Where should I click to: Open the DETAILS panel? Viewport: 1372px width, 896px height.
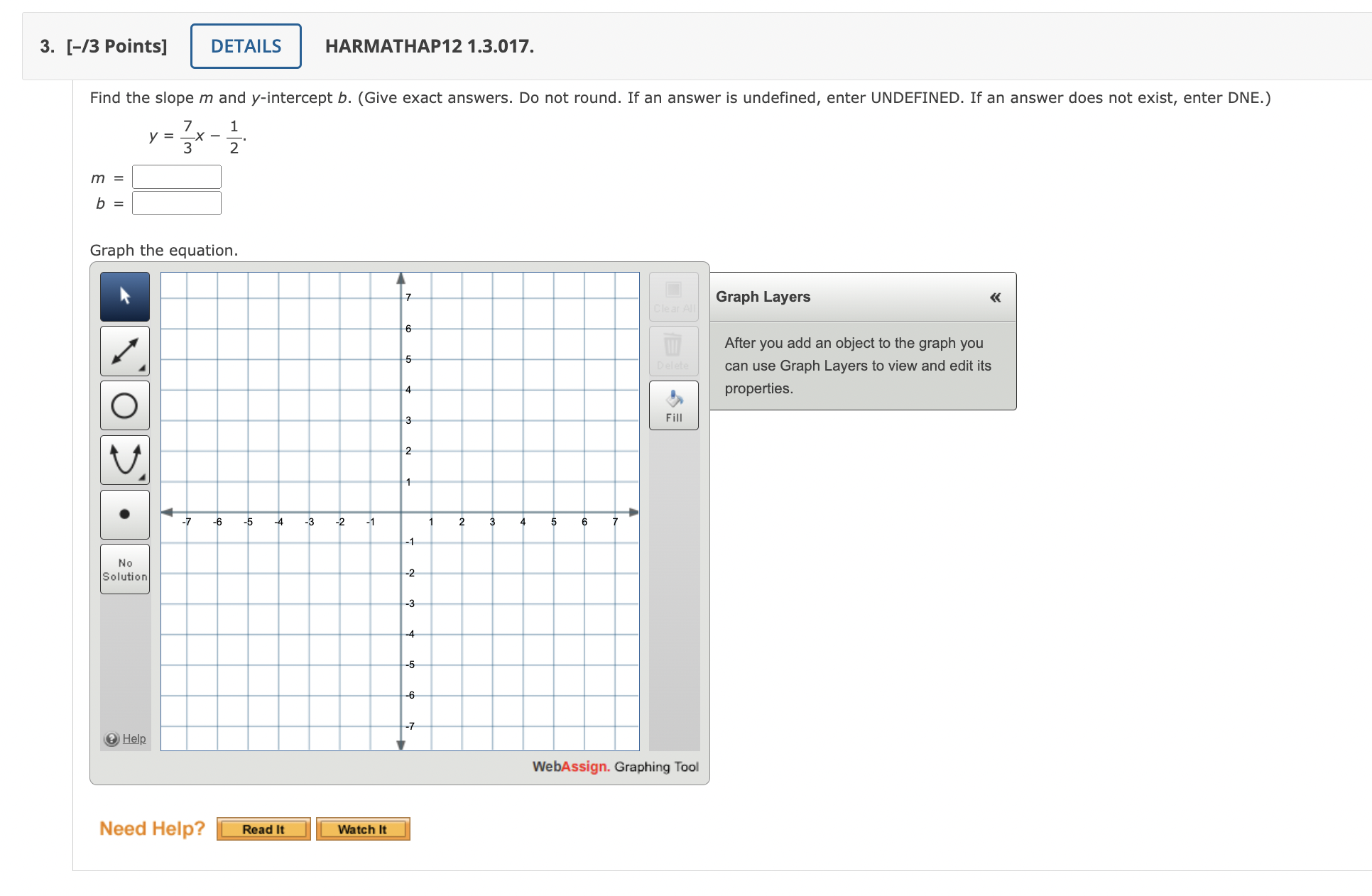(245, 45)
